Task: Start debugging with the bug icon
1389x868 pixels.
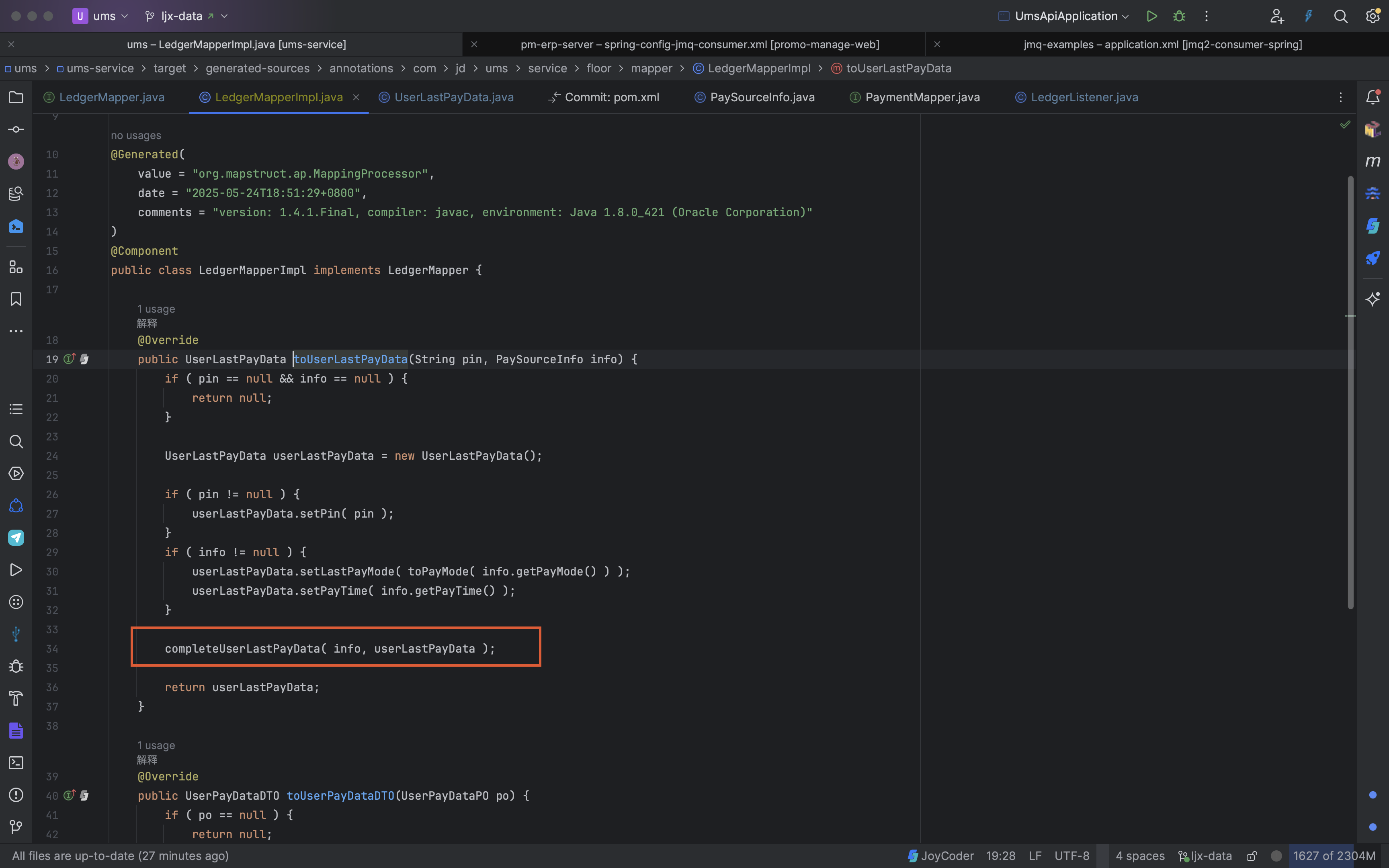Action: point(1180,16)
